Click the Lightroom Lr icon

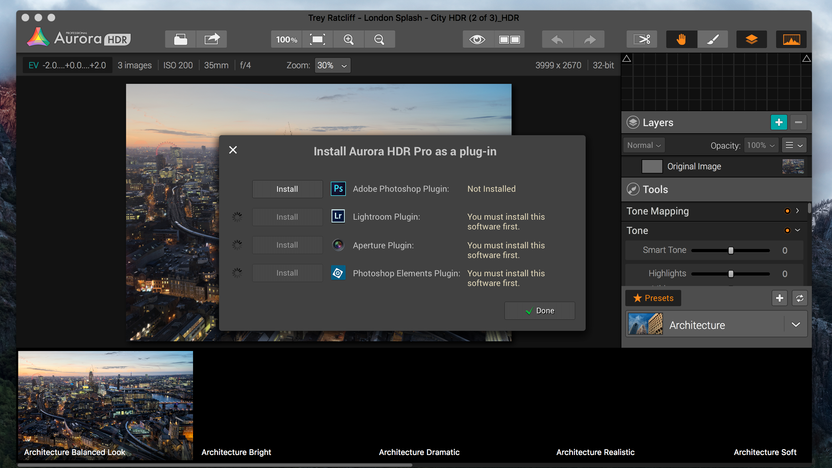pos(338,216)
